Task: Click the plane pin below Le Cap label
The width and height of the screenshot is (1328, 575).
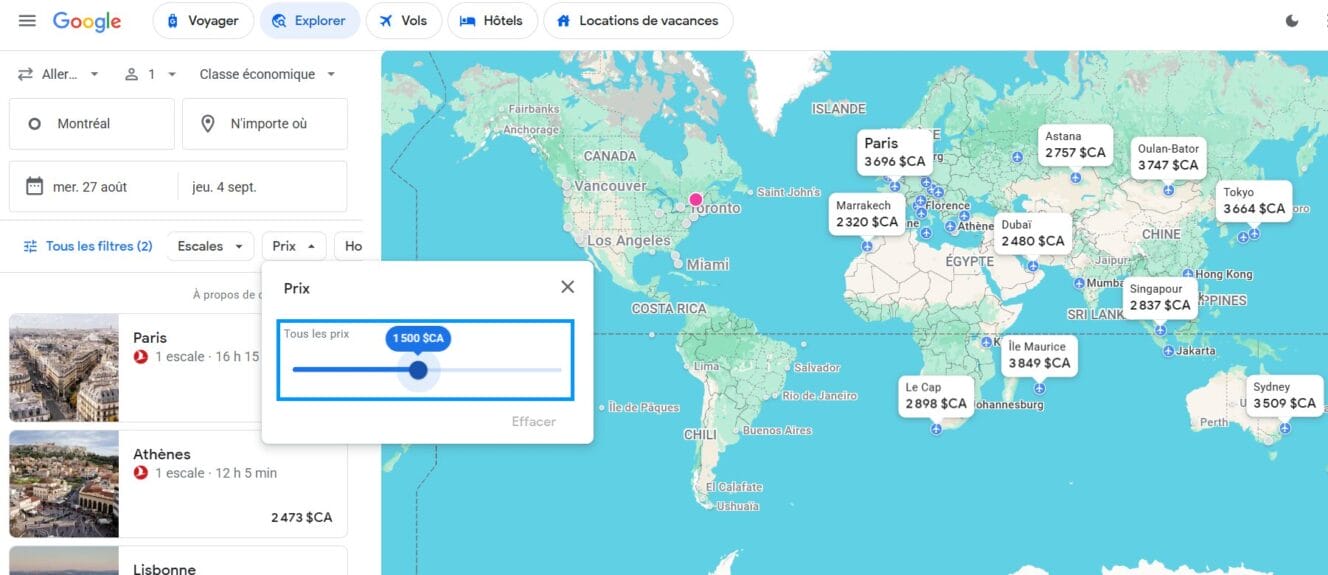Action: pos(936,429)
